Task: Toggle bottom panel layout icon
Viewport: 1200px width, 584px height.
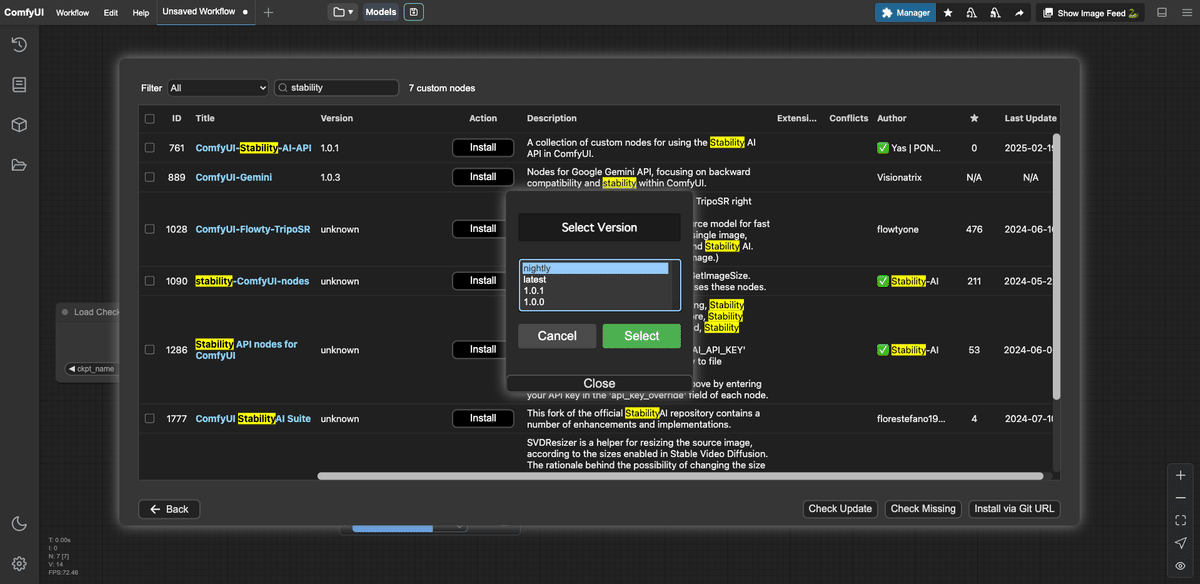Action: pyautogui.click(x=1162, y=13)
